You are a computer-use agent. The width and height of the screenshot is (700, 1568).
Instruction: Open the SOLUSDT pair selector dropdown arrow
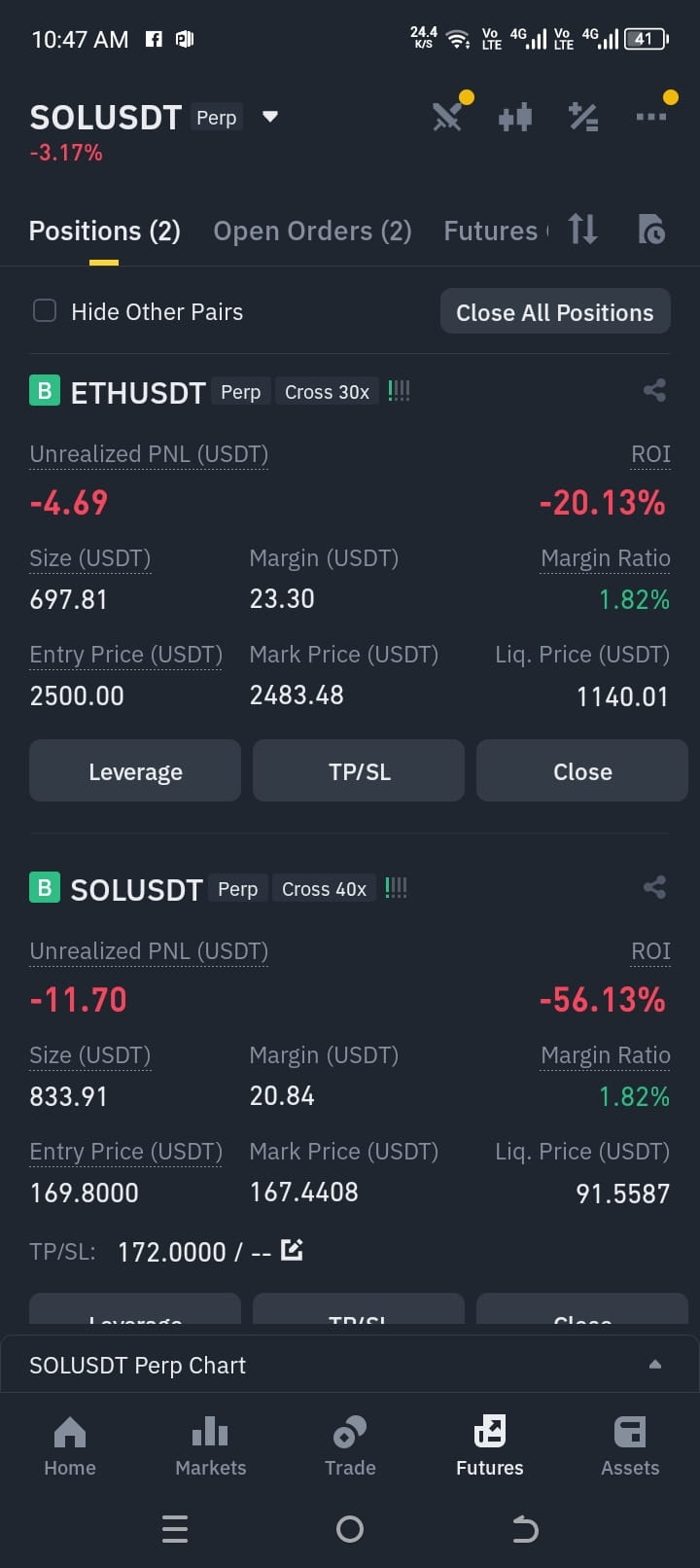270,117
